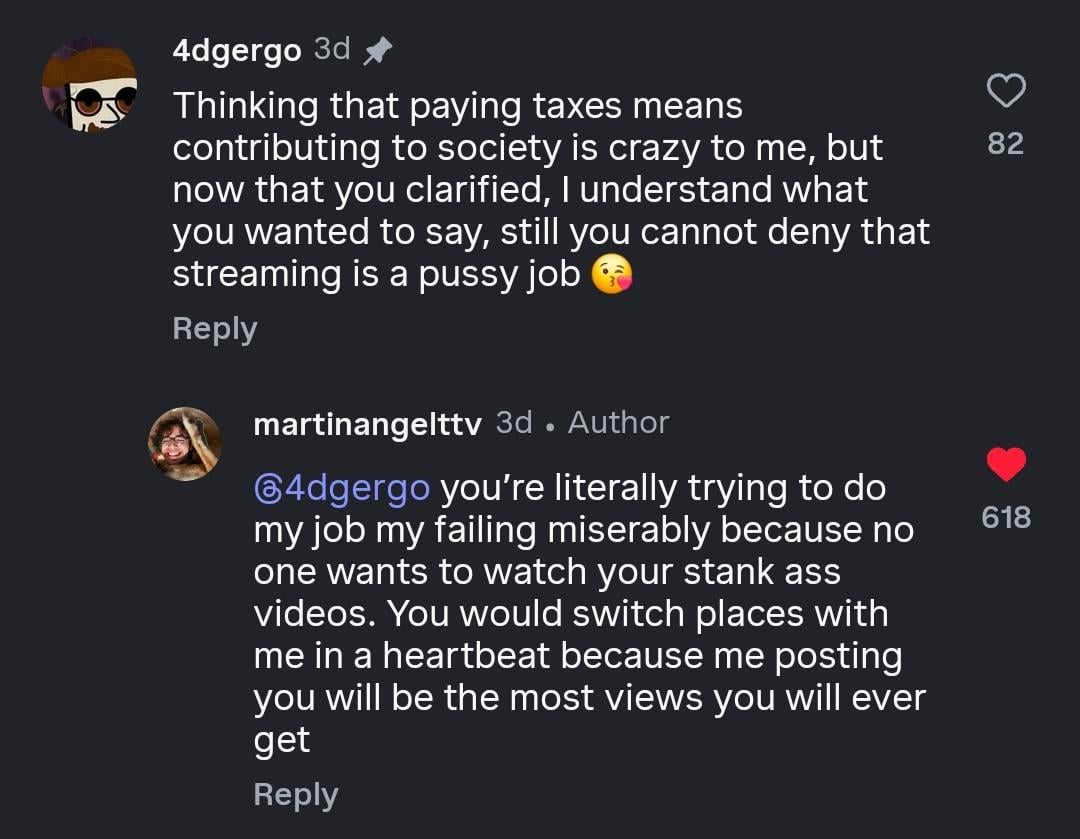Reply to martinangelttv's comment

(295, 794)
